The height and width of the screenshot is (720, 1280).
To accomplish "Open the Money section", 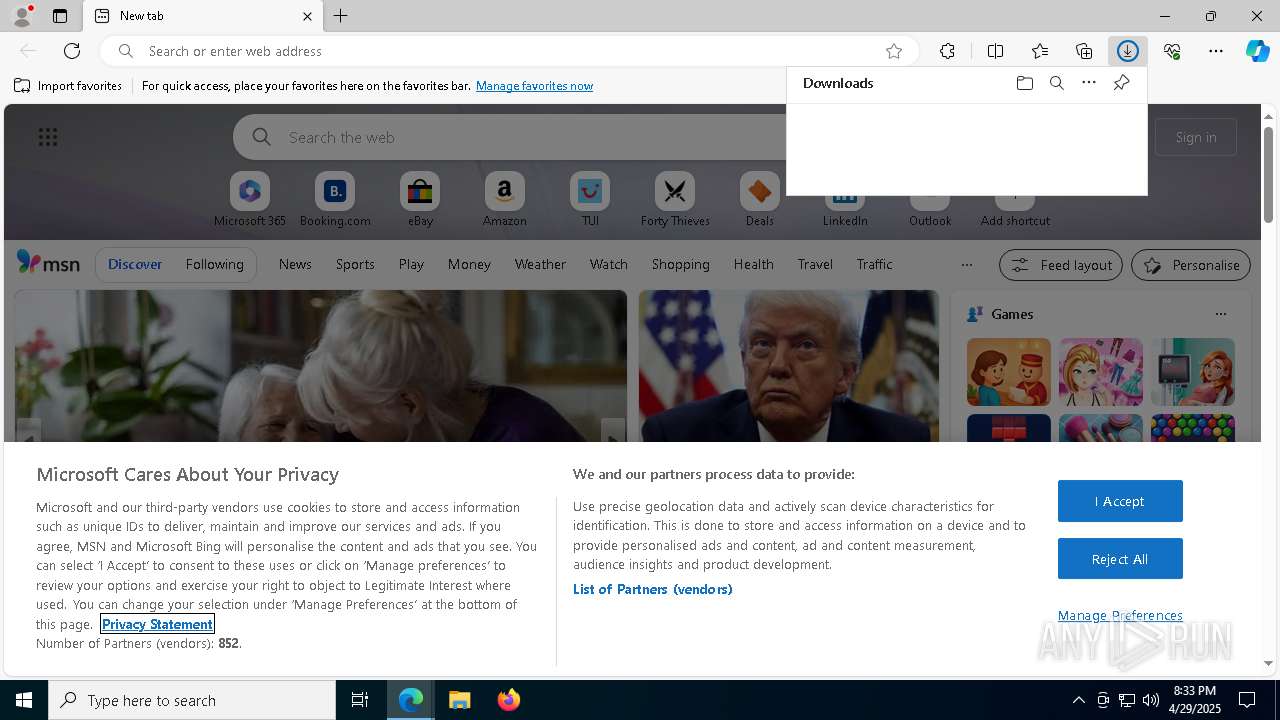I will click(469, 264).
